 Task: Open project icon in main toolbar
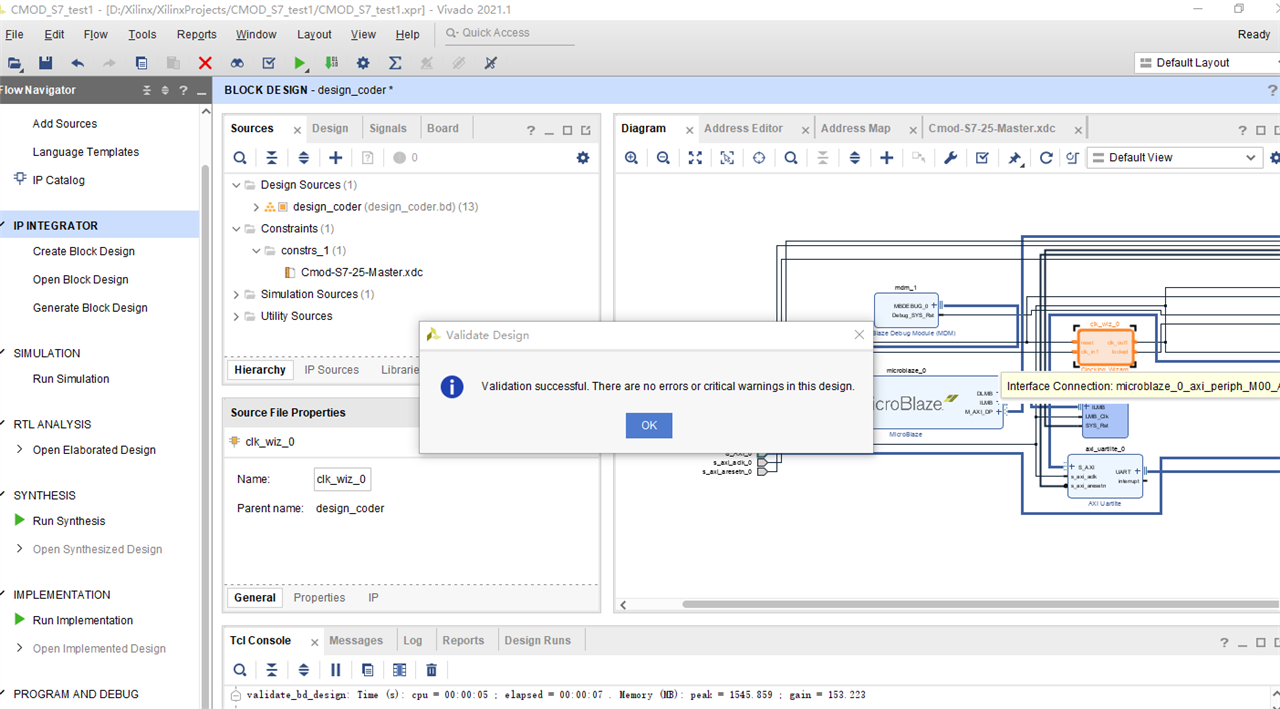tap(15, 62)
